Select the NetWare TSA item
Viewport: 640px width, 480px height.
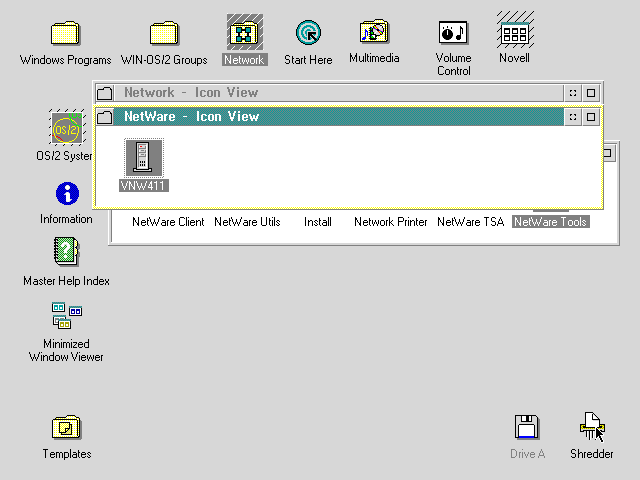[x=471, y=222]
